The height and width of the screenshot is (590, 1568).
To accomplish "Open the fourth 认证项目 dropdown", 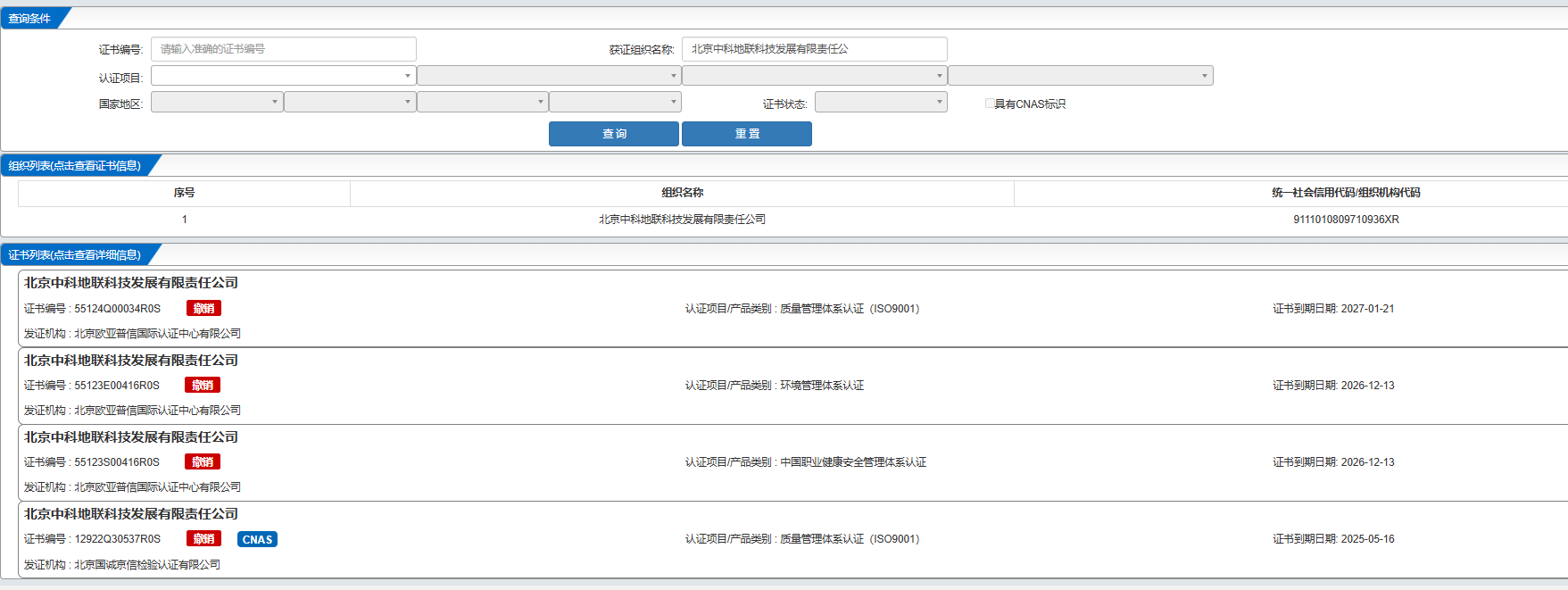I will (1080, 76).
